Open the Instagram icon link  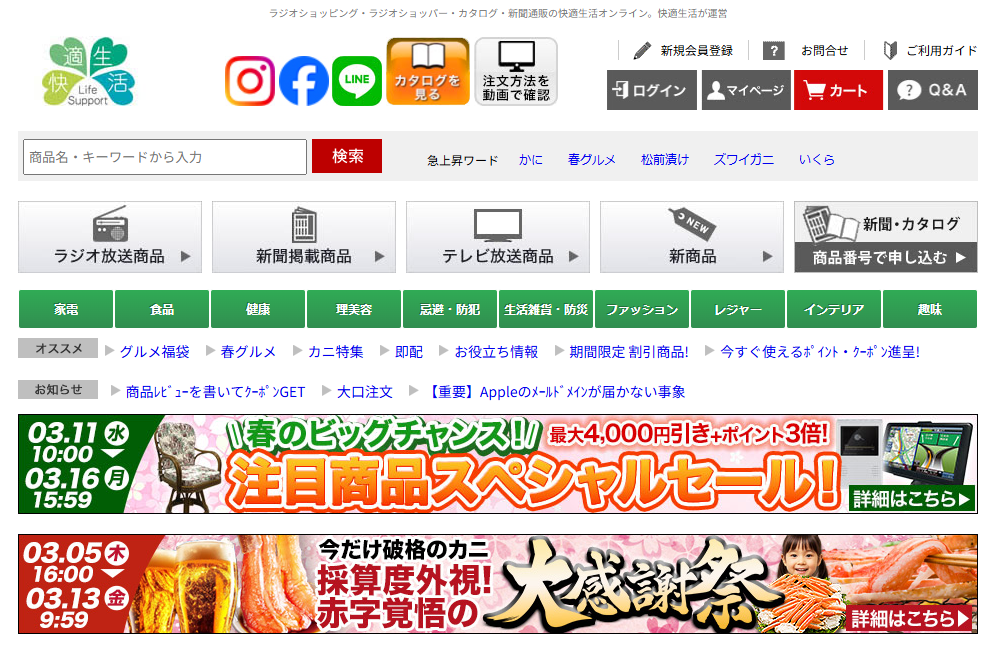point(250,80)
